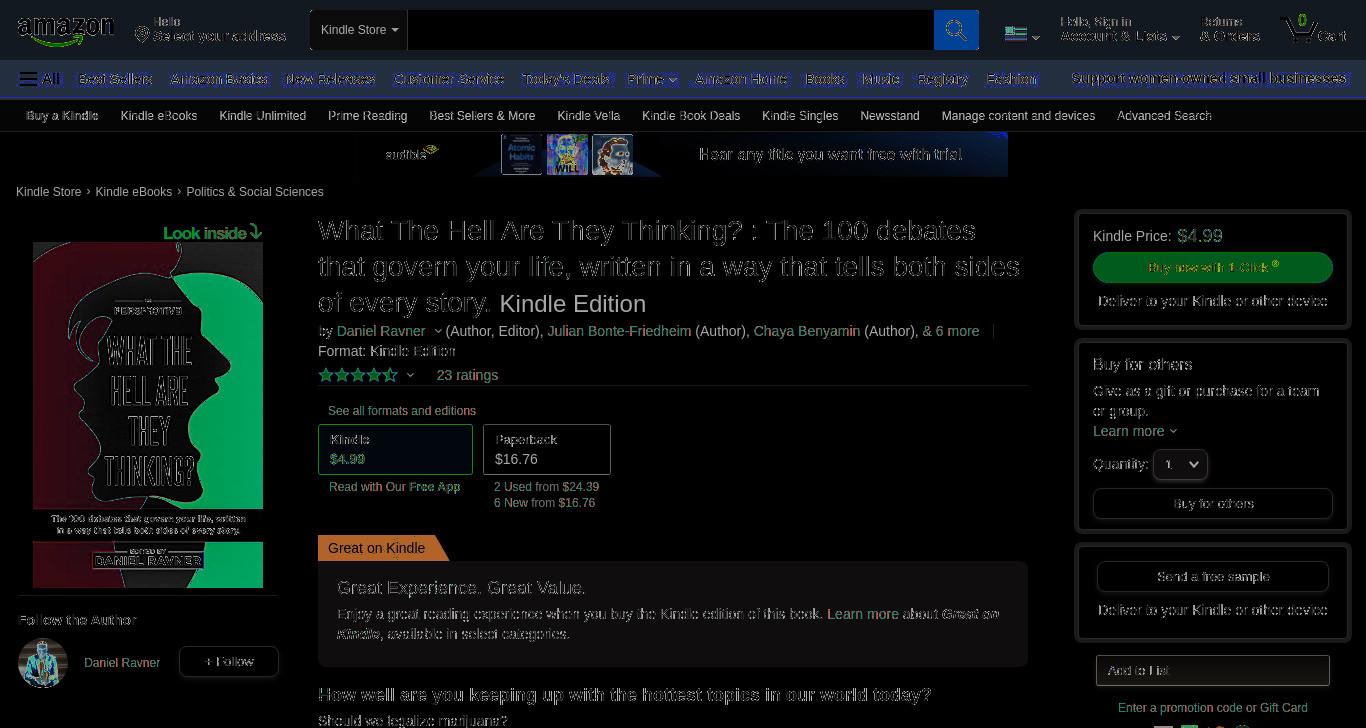This screenshot has height=728, width=1366.
Task: Open Amazon Home nav item
Action: [x=741, y=79]
